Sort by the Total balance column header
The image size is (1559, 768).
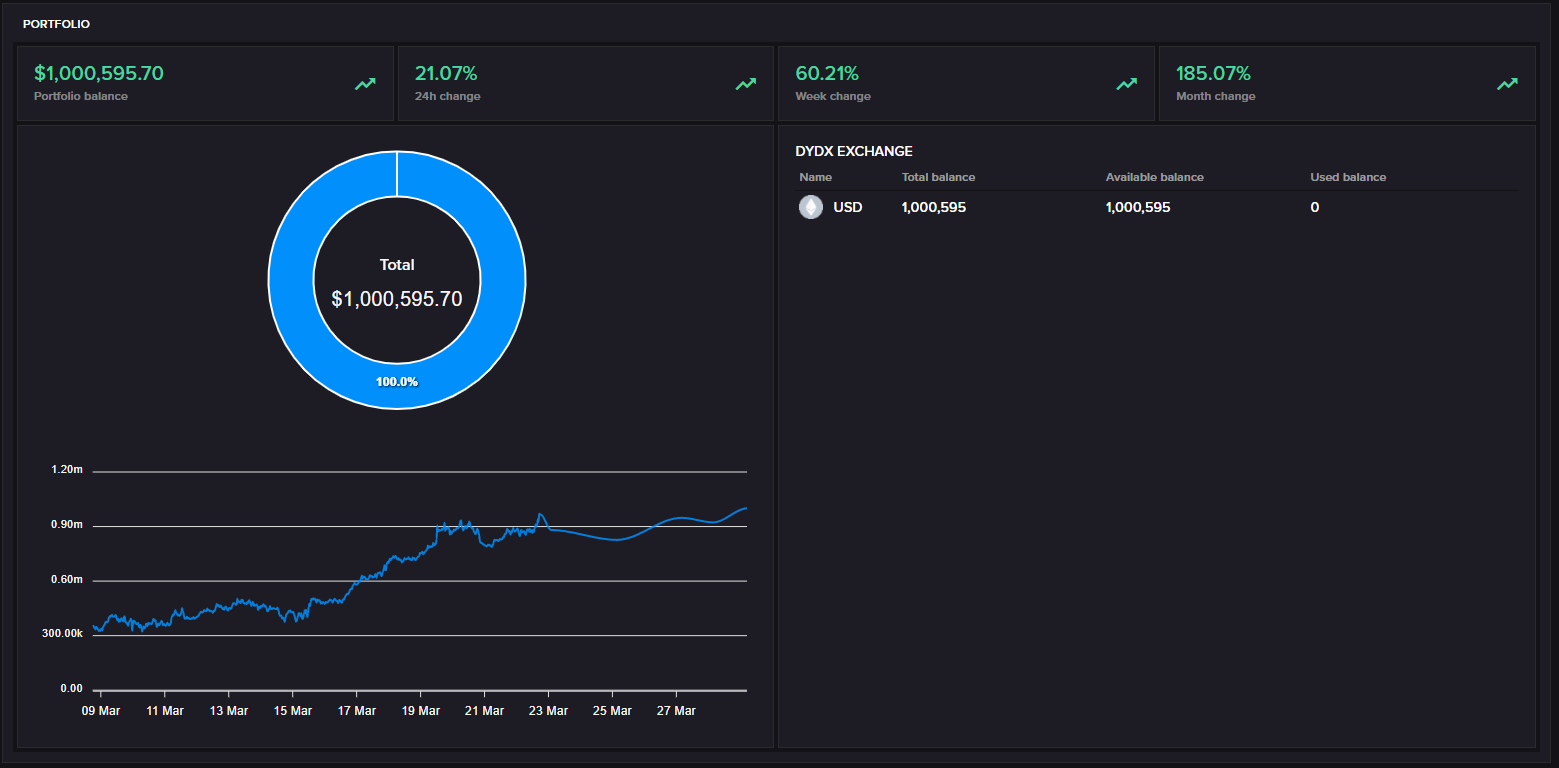938,177
